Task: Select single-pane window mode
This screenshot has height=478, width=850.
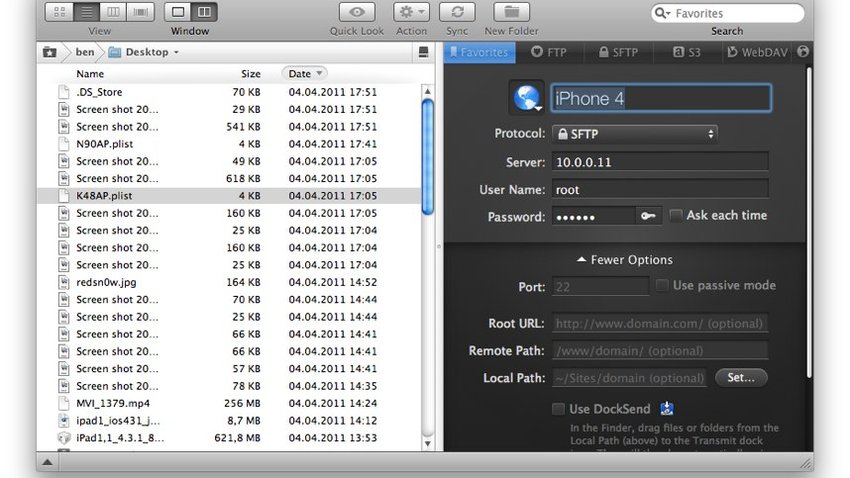Action: (178, 12)
